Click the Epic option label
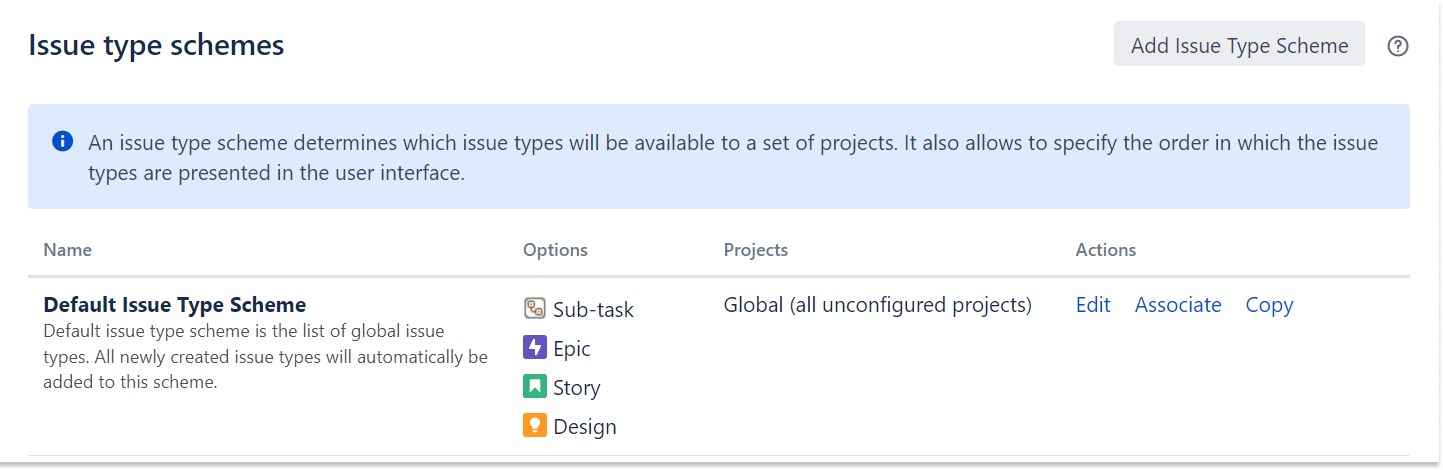 [x=572, y=349]
